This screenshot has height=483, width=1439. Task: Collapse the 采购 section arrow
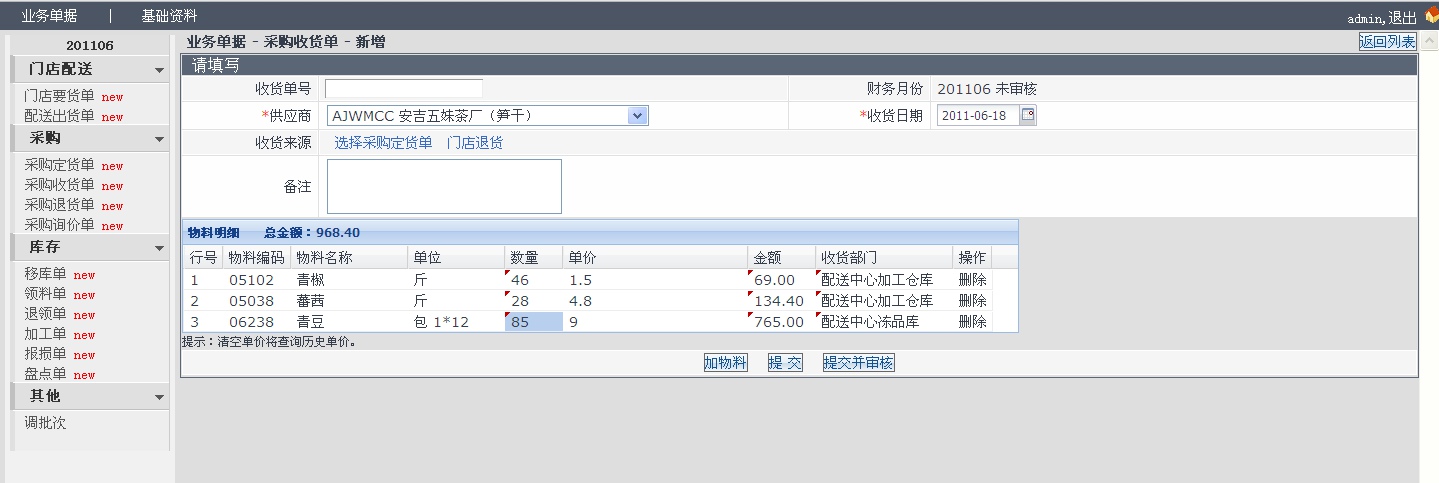[159, 139]
